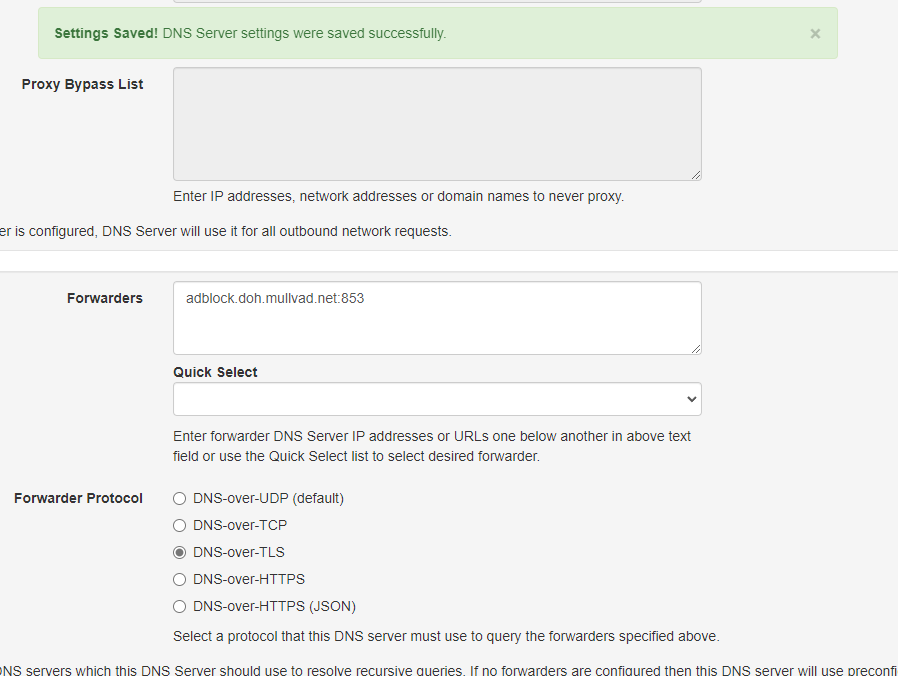Select DNS-over-HTTPS (JSON) forwarder protocol
Screen dimensions: 898x676
coord(179,606)
